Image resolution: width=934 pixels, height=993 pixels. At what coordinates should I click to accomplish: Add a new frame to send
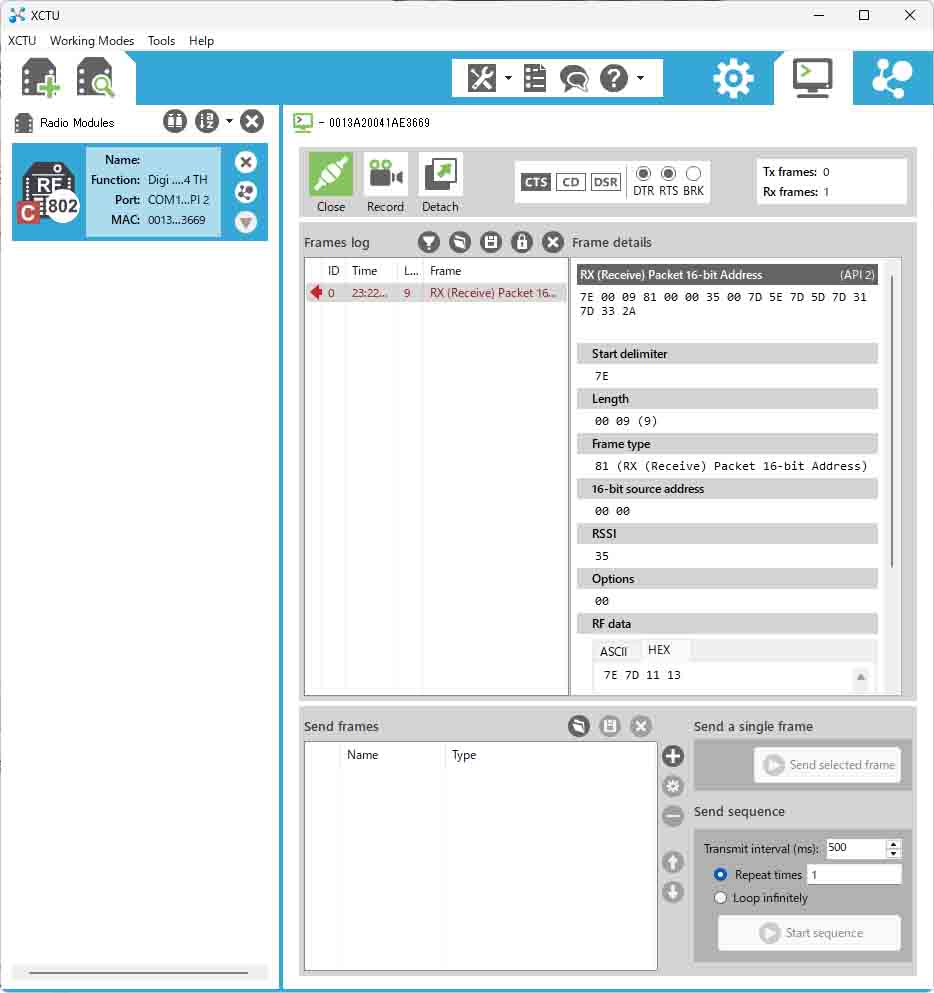(x=672, y=756)
